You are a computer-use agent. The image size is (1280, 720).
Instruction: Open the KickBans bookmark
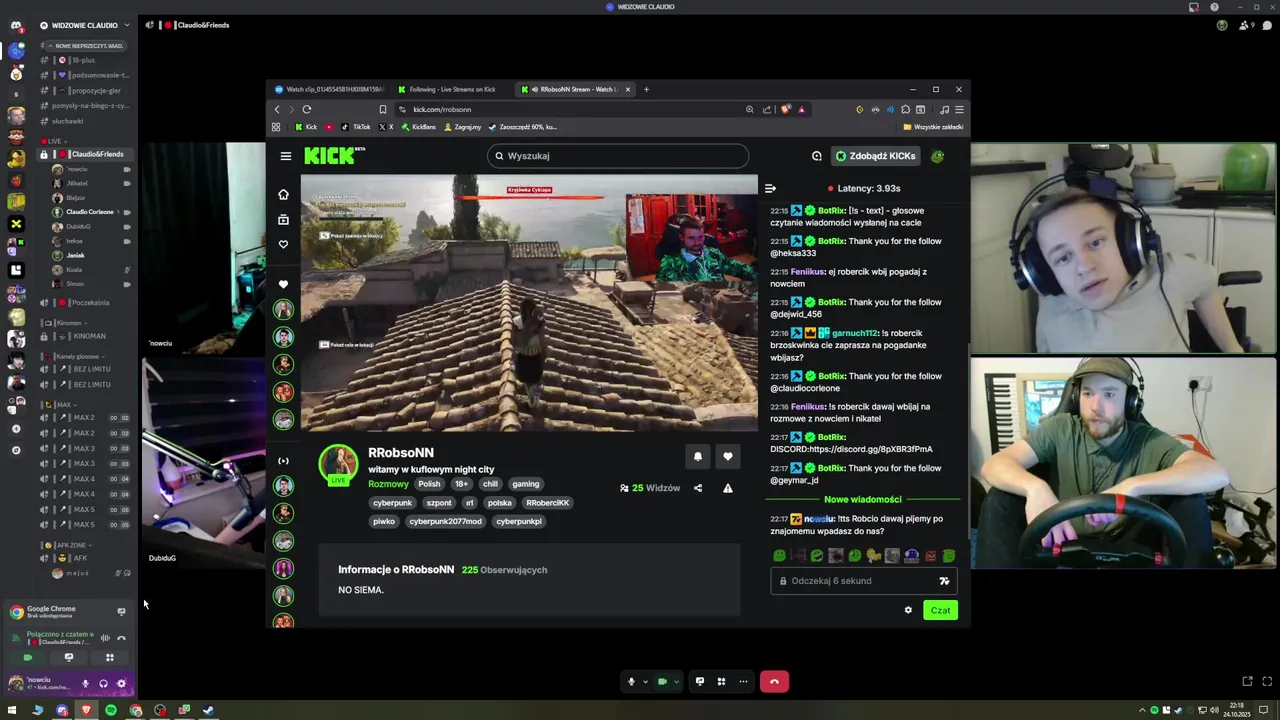(418, 127)
